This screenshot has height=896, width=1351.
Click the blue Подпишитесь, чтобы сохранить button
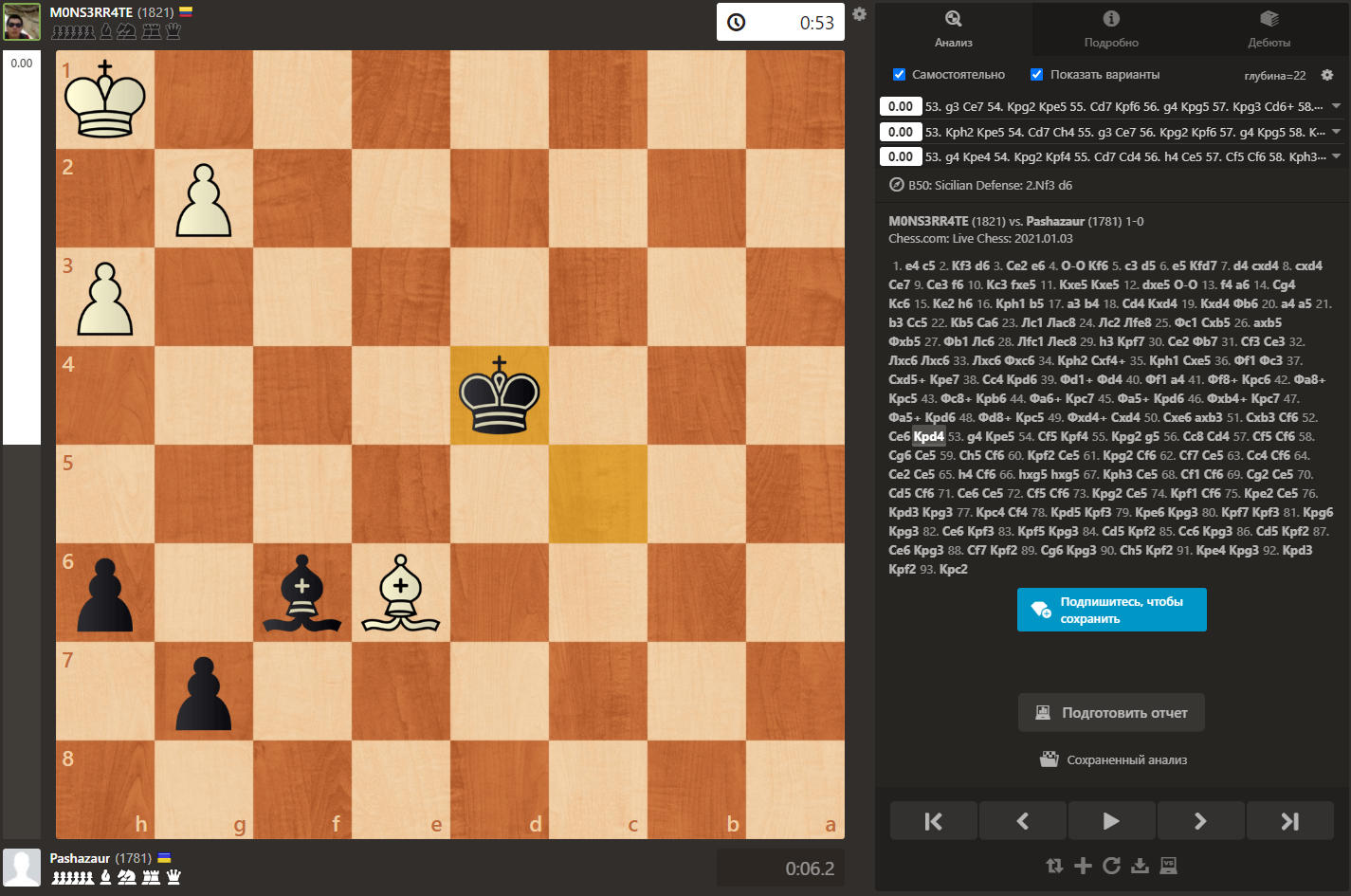point(1111,610)
